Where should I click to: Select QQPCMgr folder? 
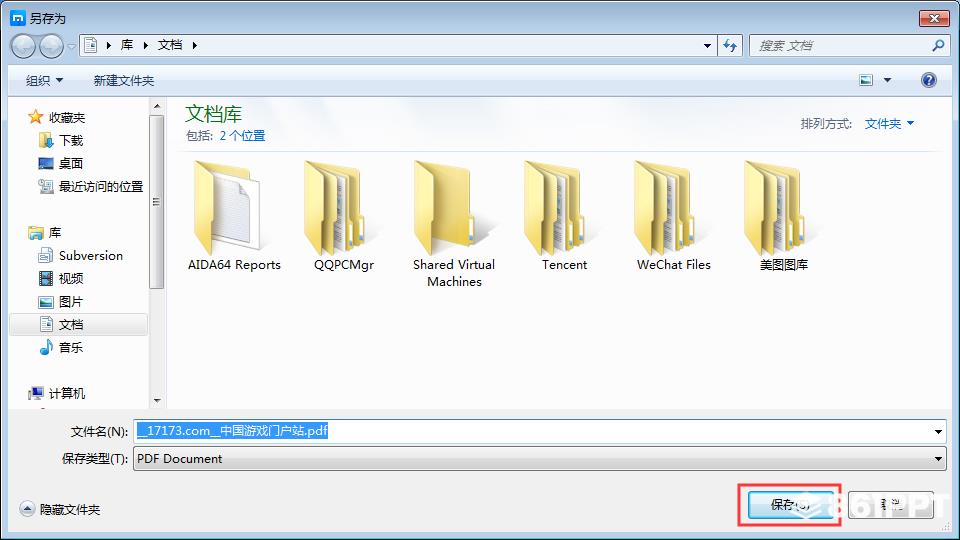[343, 216]
